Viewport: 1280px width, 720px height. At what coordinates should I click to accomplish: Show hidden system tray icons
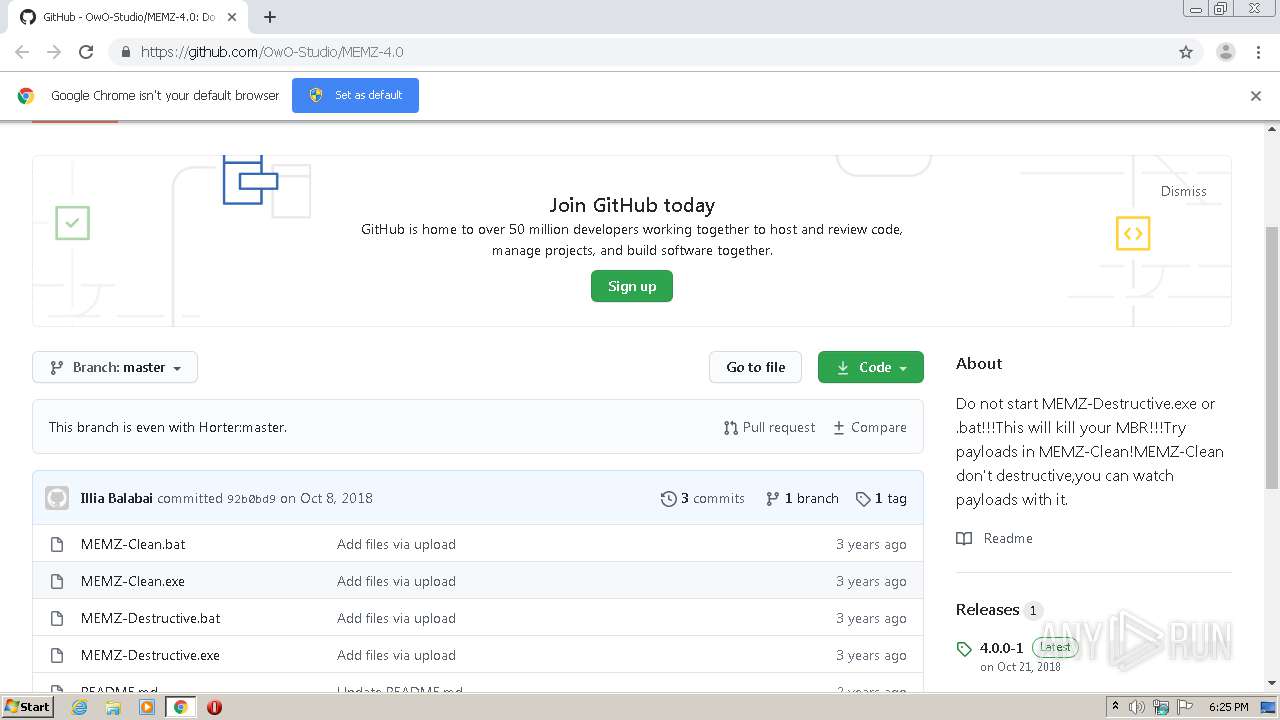pos(1116,707)
